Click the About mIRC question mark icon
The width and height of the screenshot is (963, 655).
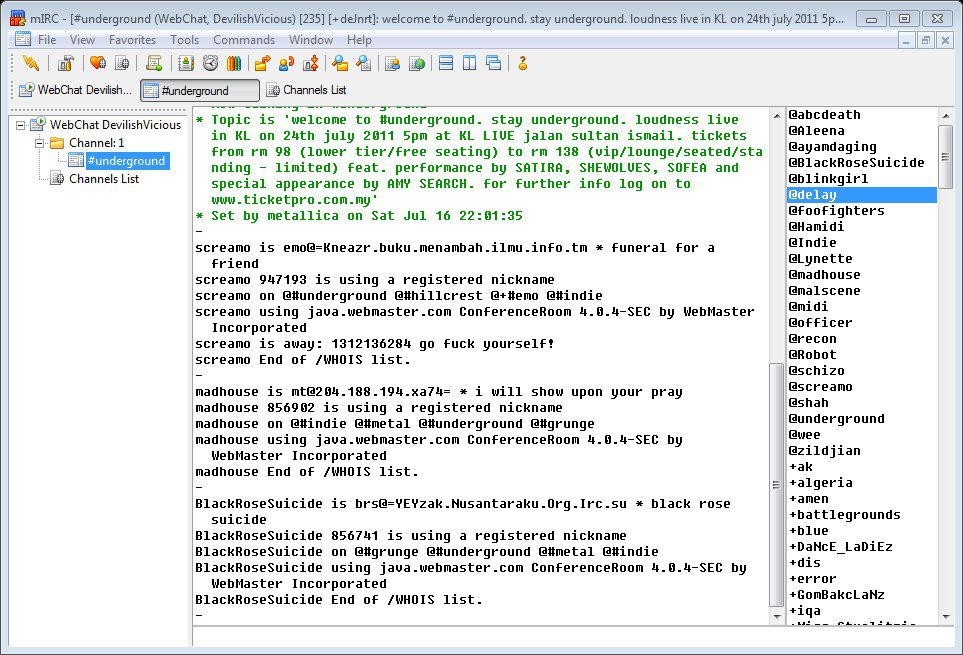point(522,63)
